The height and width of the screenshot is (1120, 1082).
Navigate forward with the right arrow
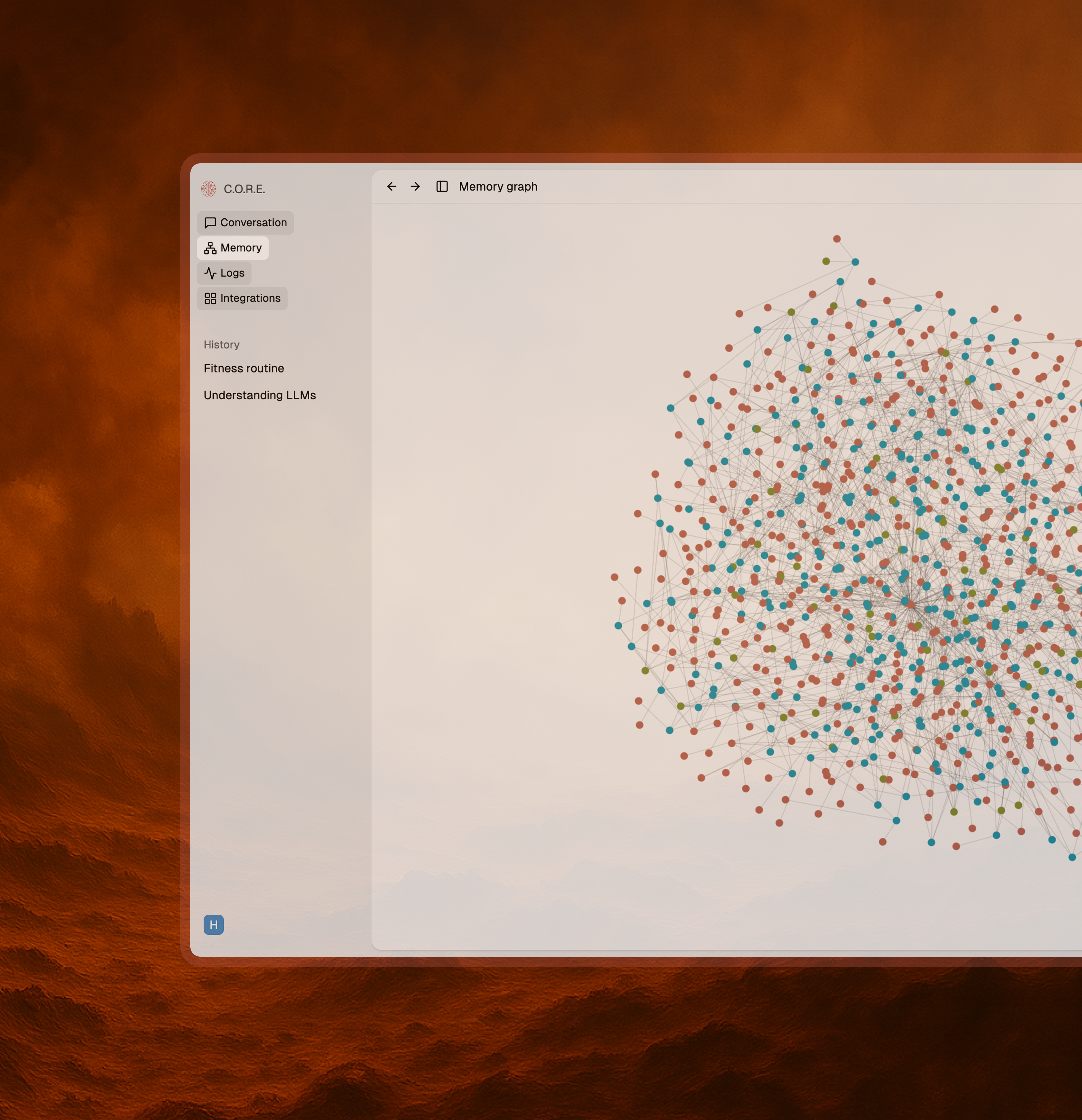click(416, 186)
